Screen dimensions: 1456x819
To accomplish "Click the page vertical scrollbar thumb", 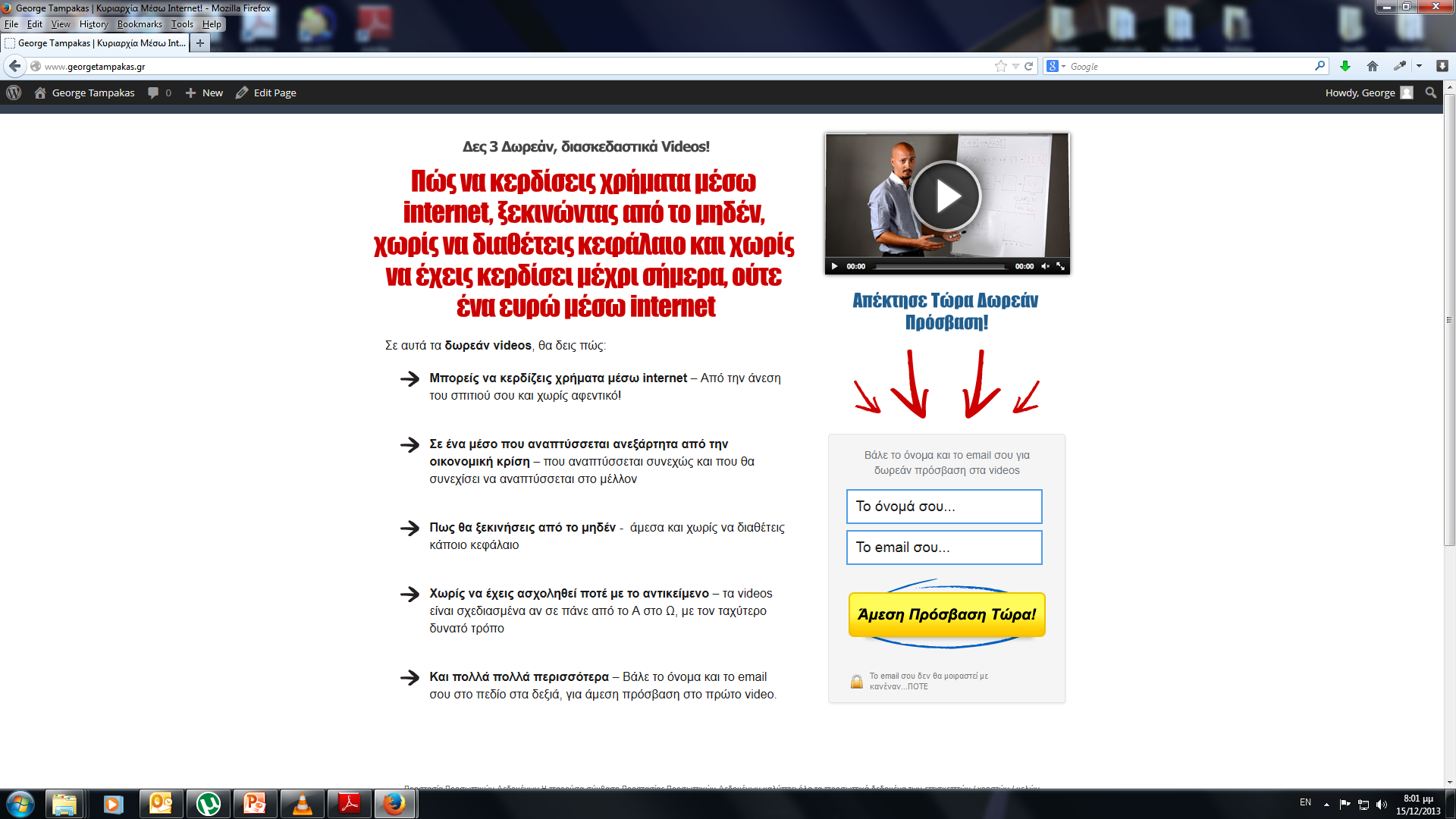I will [x=1449, y=318].
